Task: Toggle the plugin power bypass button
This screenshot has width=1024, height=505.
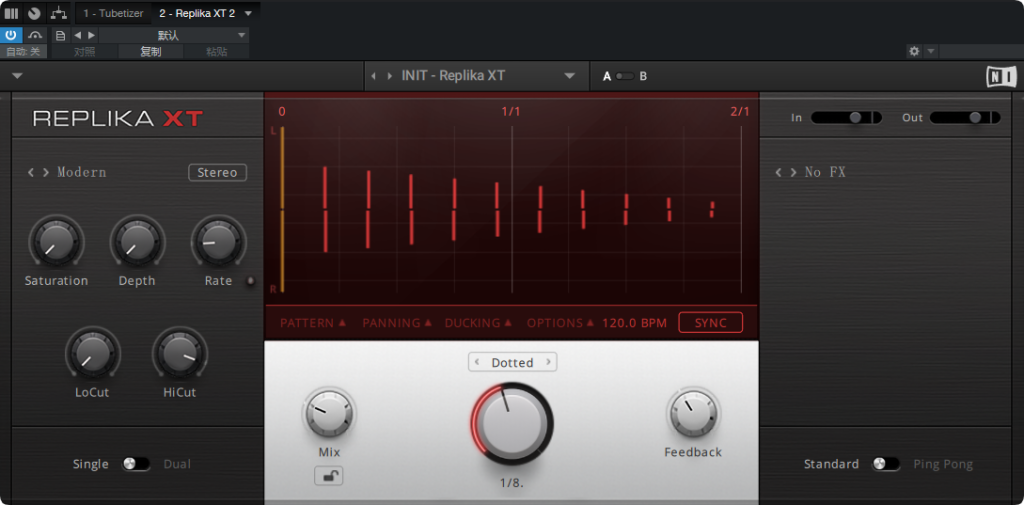Action: click(11, 35)
